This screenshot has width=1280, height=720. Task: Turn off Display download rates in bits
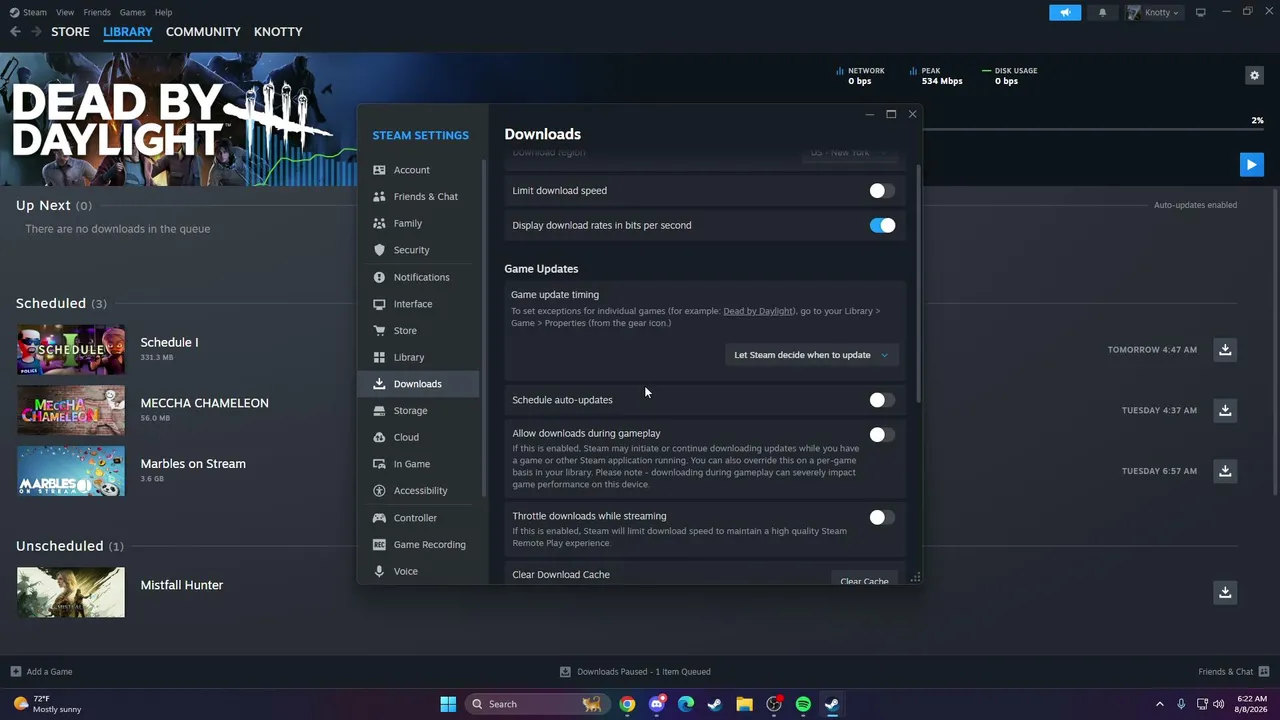(x=882, y=225)
